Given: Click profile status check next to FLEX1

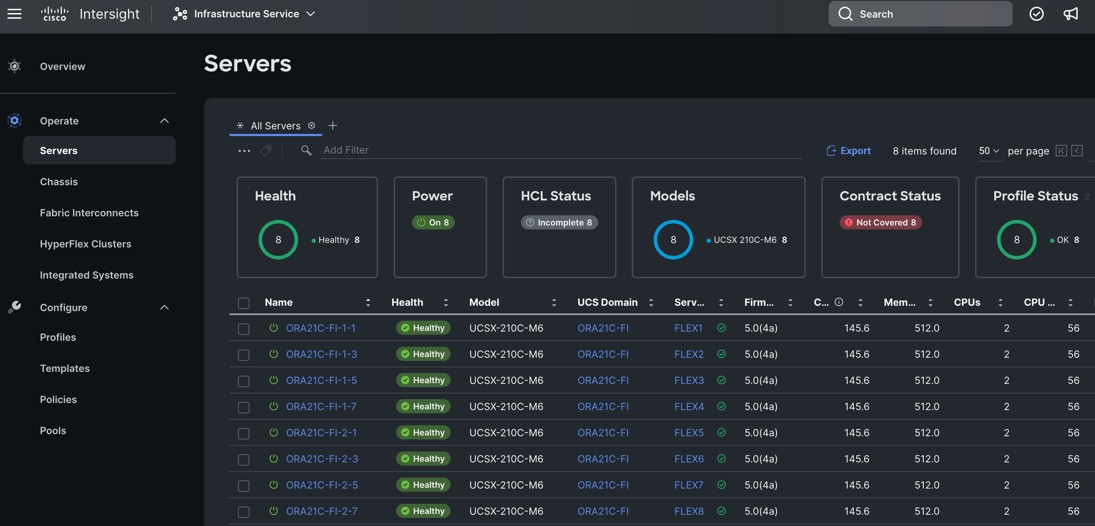Looking at the screenshot, I should point(721,328).
